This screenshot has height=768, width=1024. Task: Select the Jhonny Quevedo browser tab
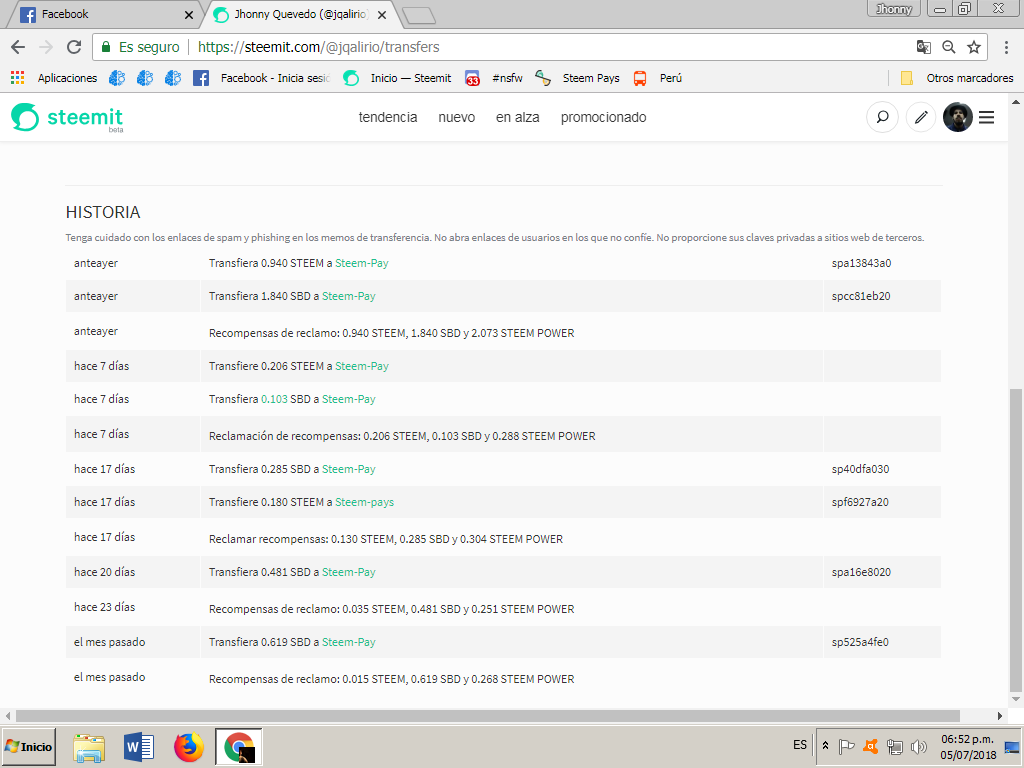tap(300, 14)
